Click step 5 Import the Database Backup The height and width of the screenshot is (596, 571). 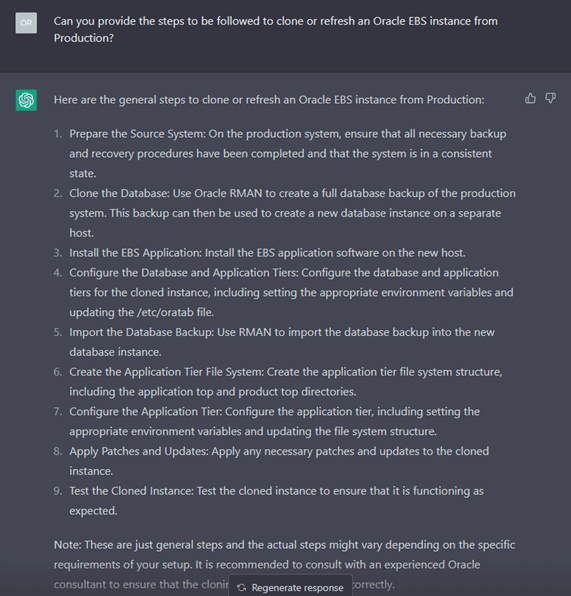pos(282,342)
